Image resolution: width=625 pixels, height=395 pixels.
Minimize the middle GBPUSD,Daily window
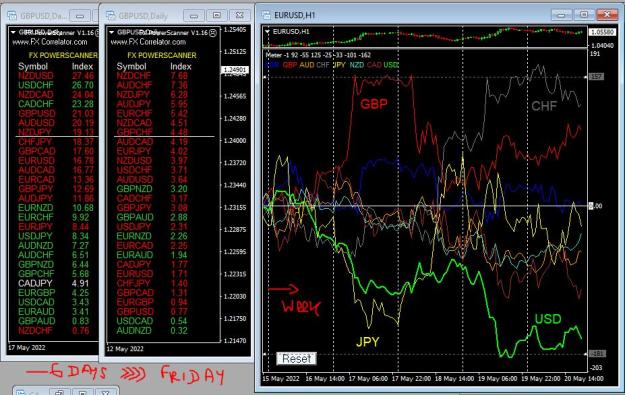194,16
